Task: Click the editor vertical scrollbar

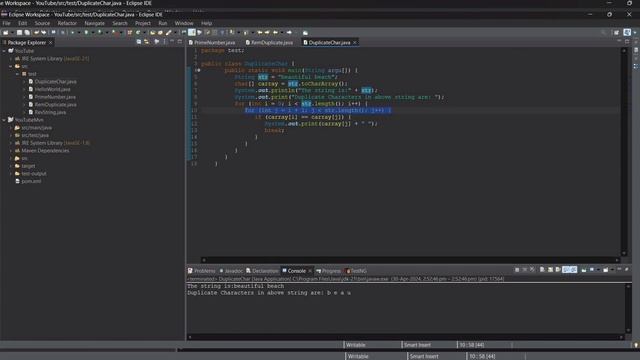Action: coord(624,152)
